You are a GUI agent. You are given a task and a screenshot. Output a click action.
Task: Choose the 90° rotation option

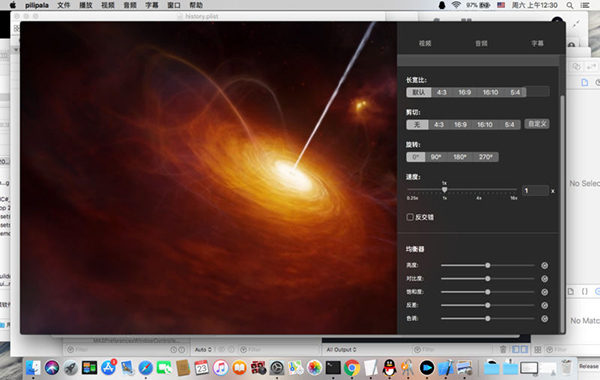436,157
